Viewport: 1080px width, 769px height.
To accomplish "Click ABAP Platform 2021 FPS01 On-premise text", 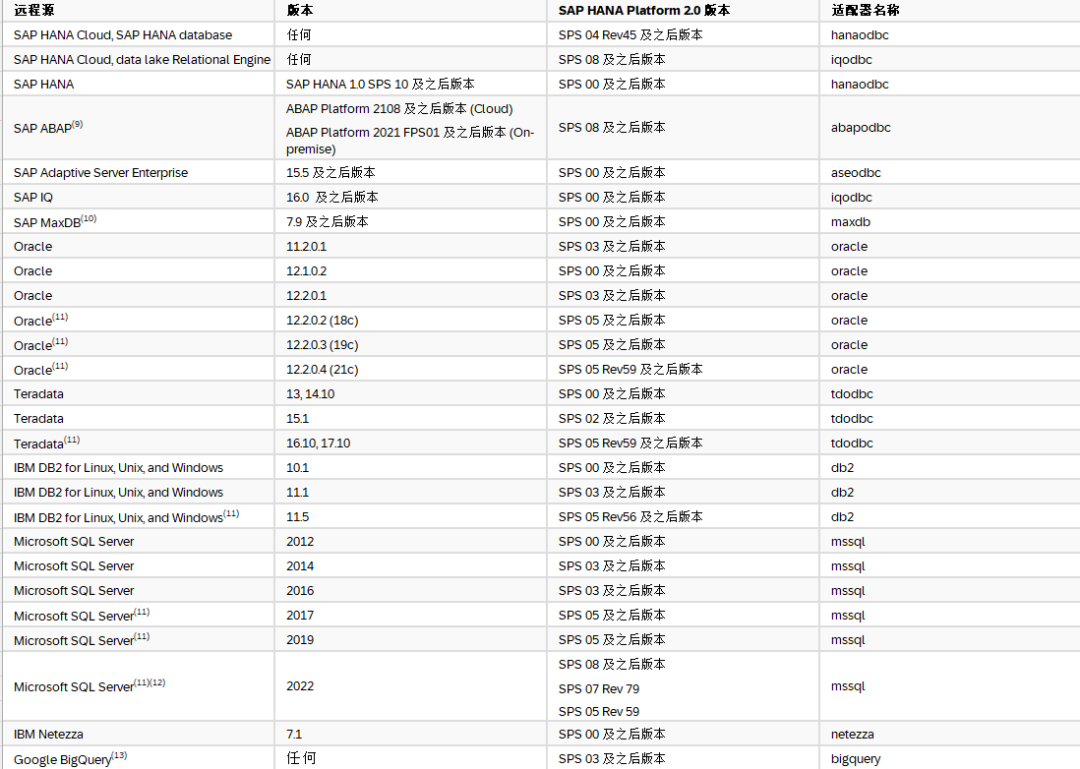I will (x=410, y=141).
